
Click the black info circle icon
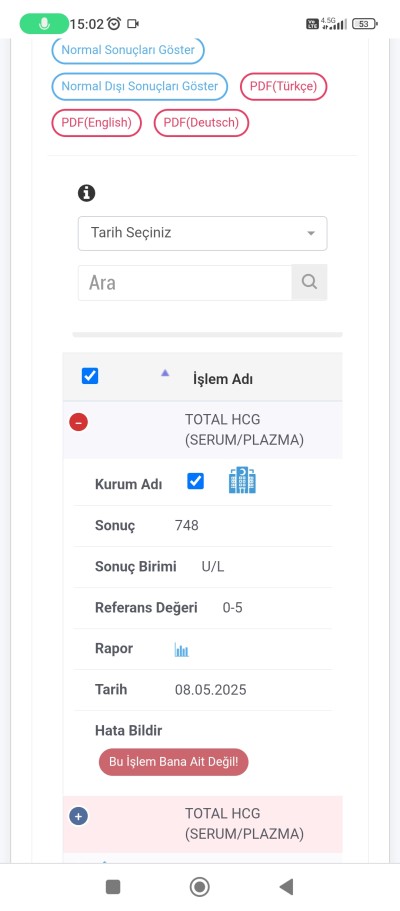click(x=87, y=193)
